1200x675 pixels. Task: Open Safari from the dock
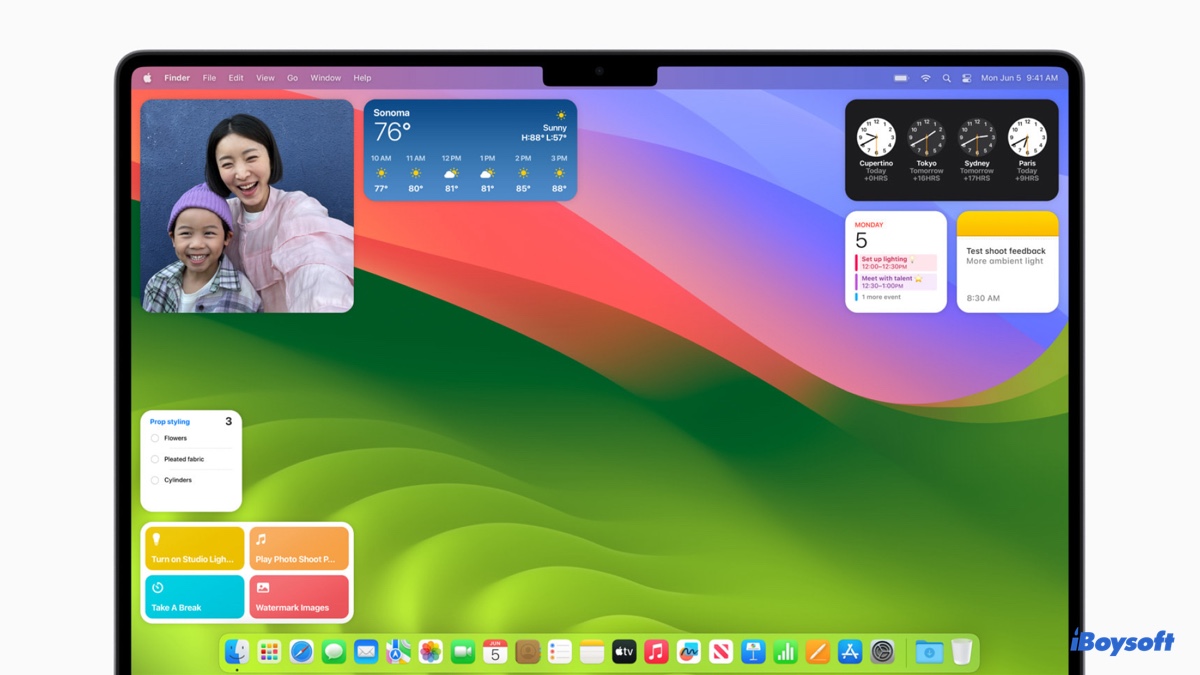click(x=301, y=652)
